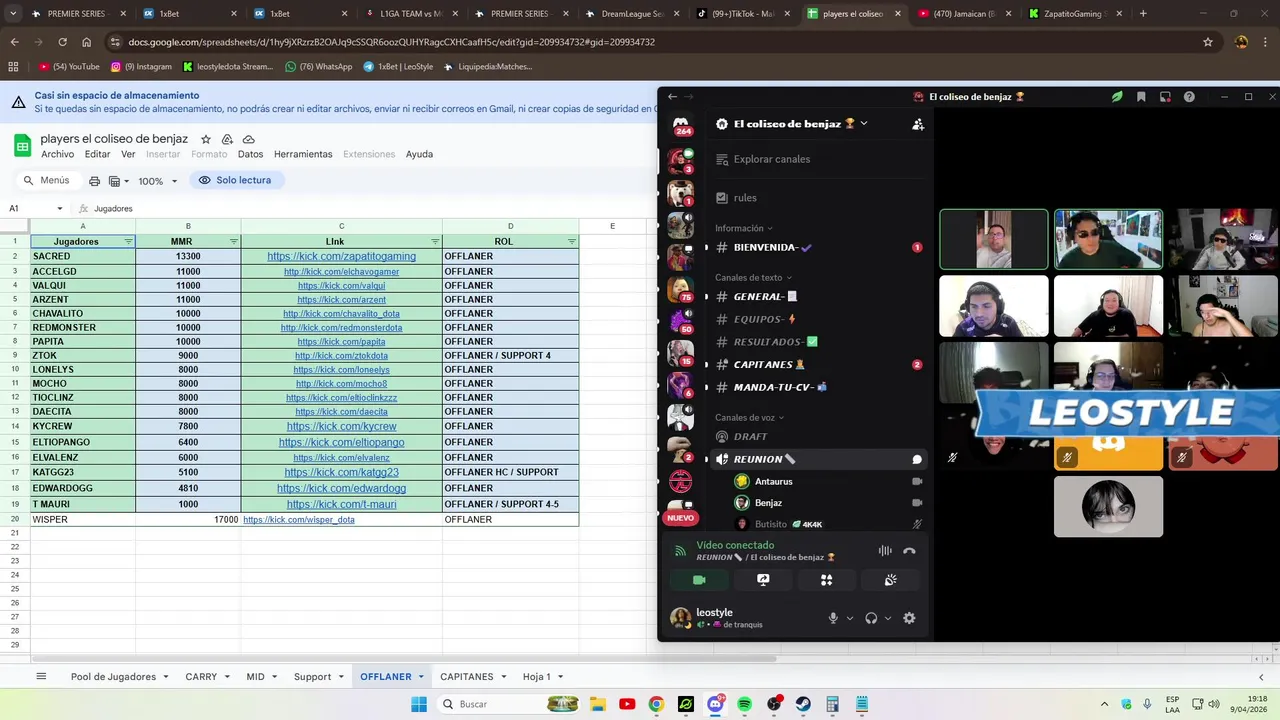Open the Herramientas menu
1280x720 pixels.
click(x=303, y=154)
